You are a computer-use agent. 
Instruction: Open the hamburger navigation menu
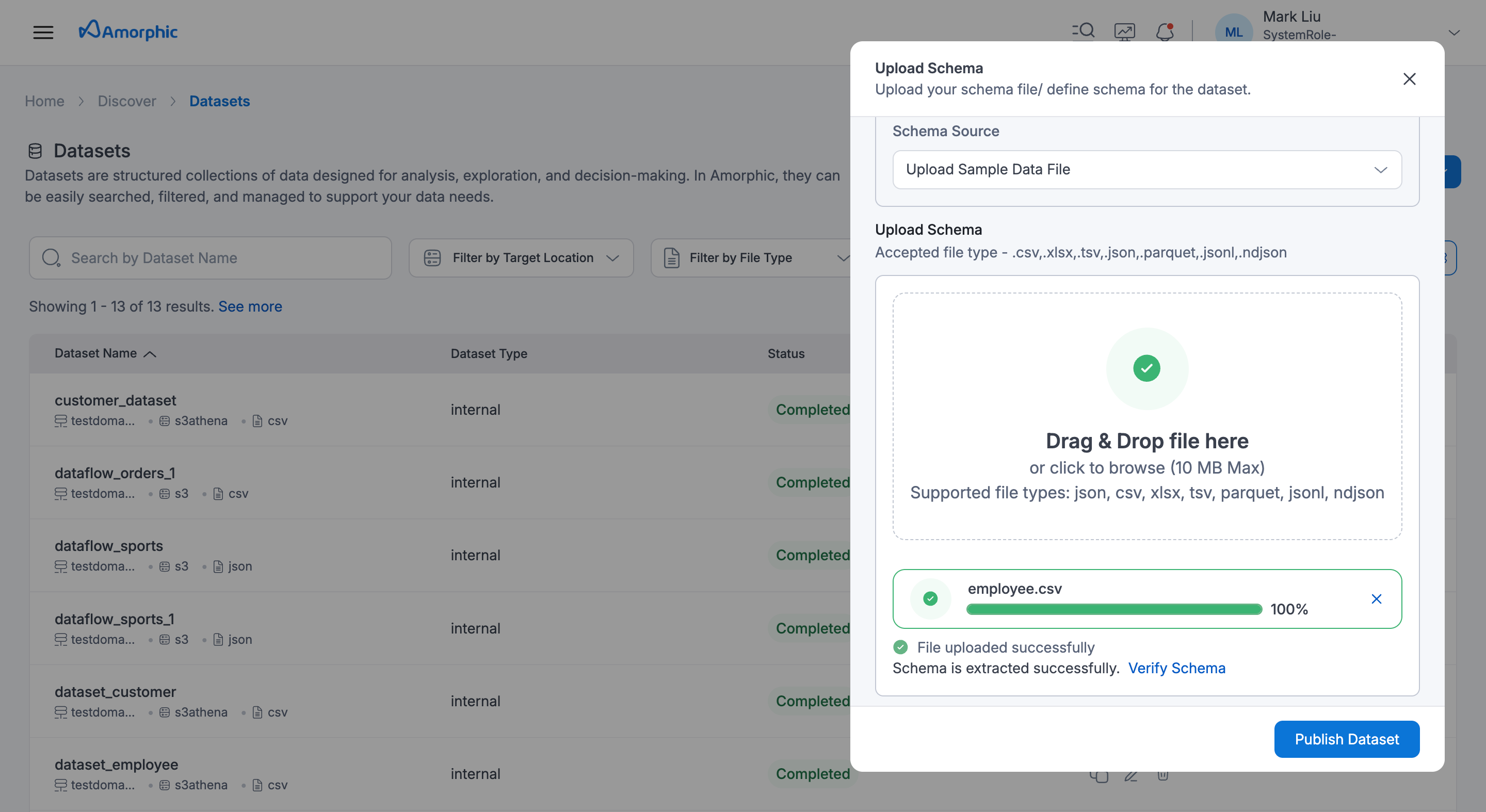tap(43, 31)
